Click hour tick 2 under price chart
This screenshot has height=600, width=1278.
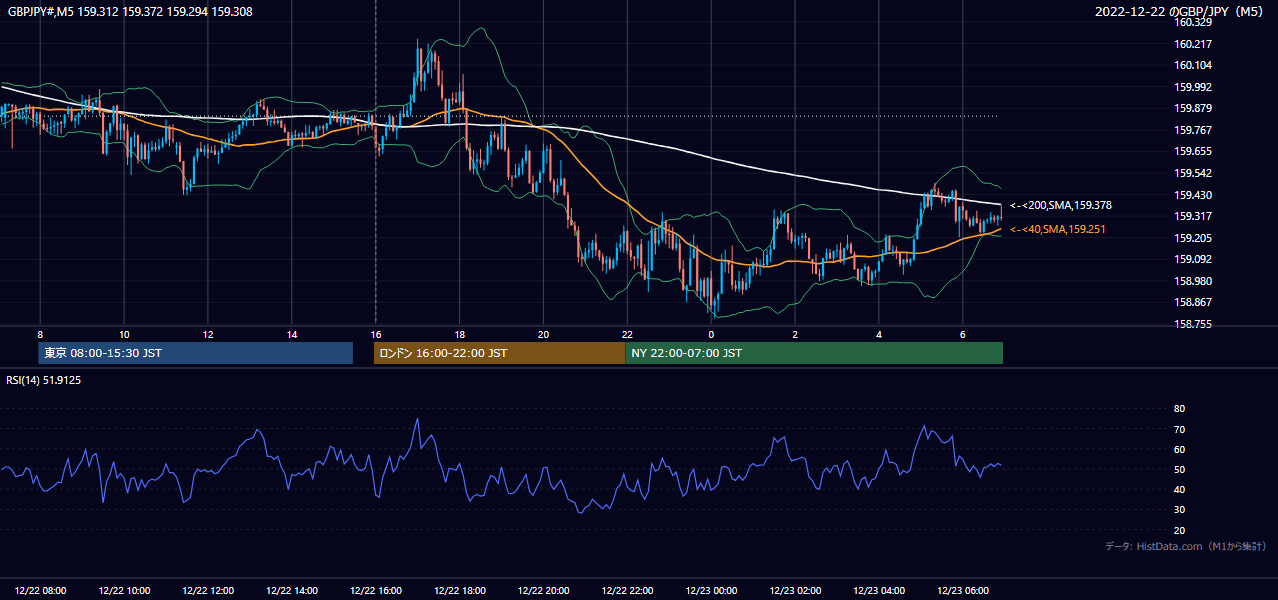795,334
